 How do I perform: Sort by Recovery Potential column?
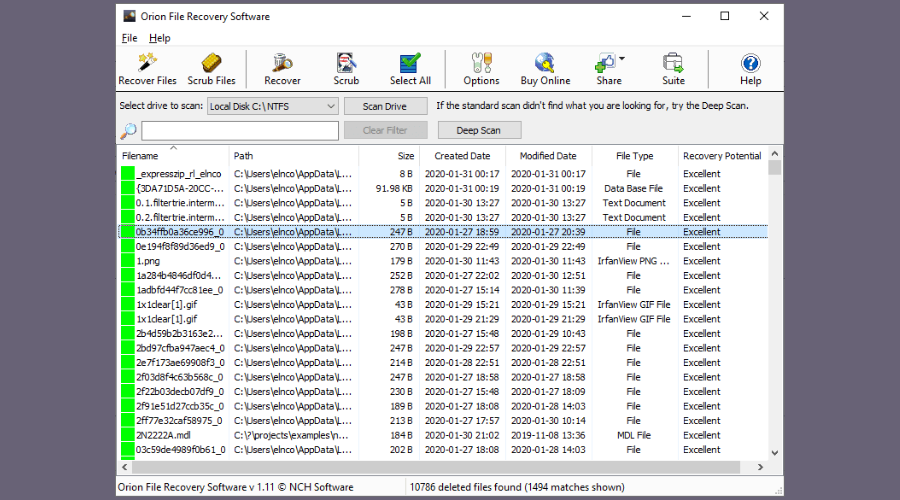[x=722, y=156]
